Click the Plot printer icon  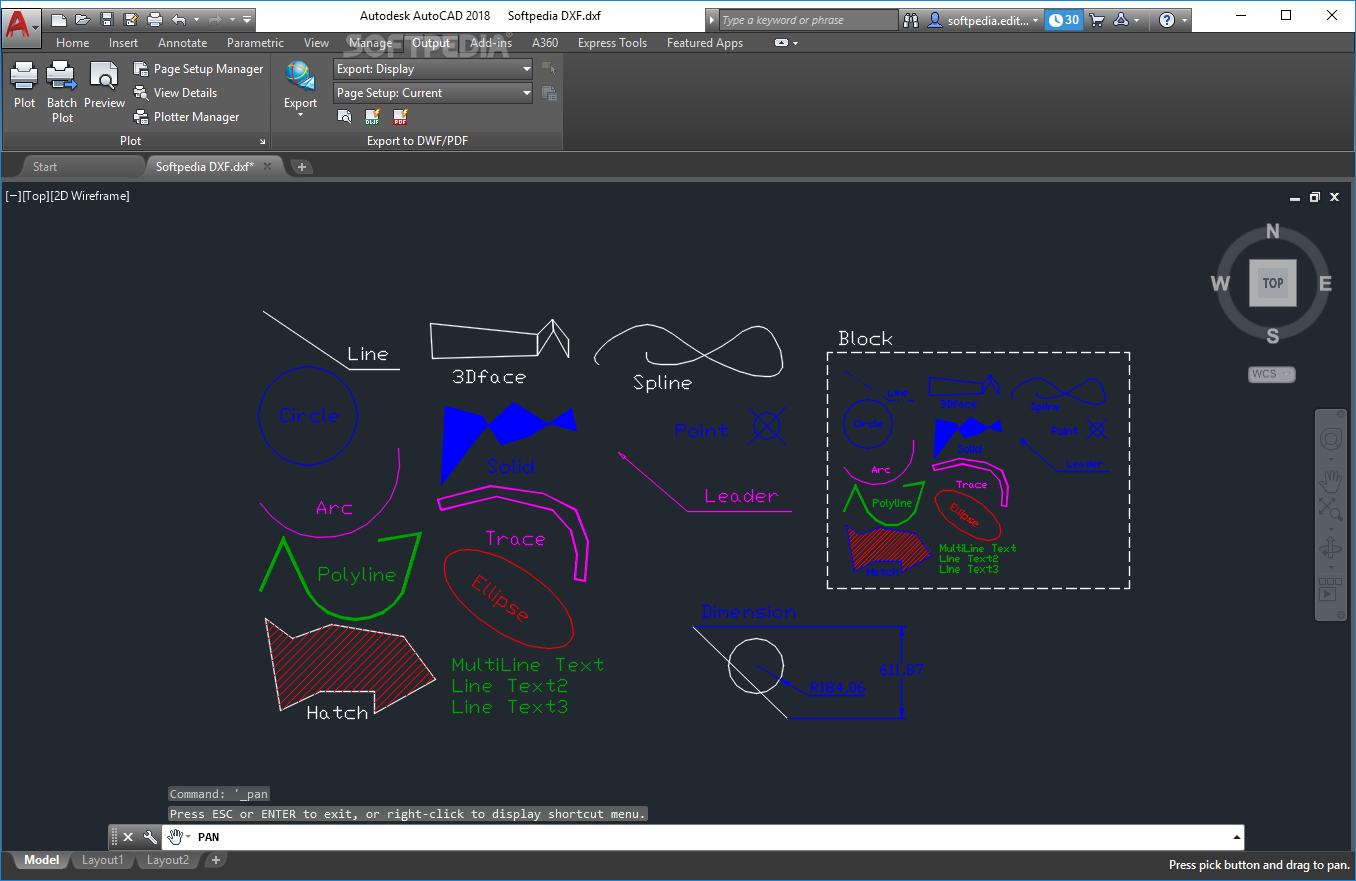[x=24, y=76]
